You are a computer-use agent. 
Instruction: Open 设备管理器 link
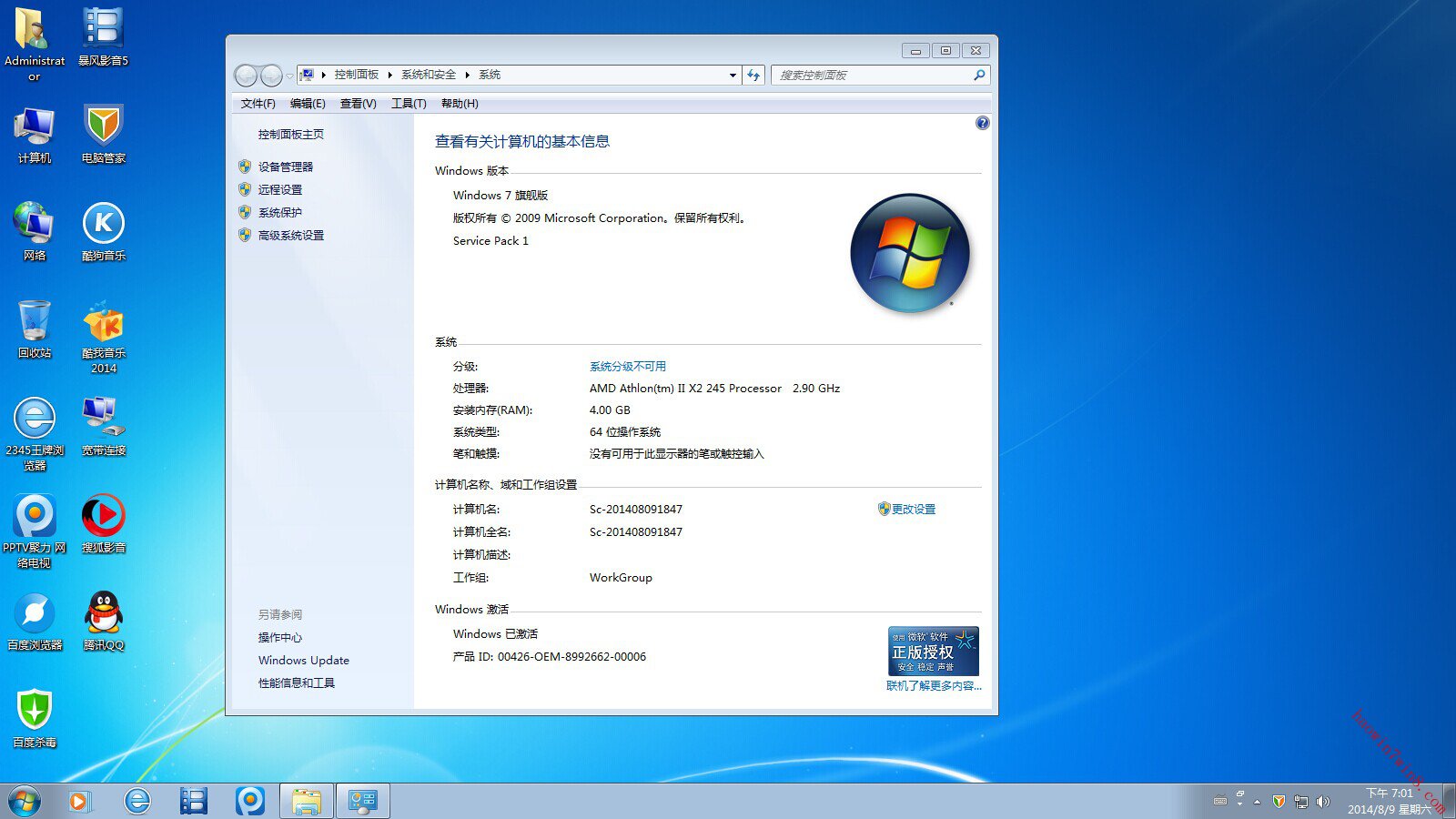[x=285, y=167]
